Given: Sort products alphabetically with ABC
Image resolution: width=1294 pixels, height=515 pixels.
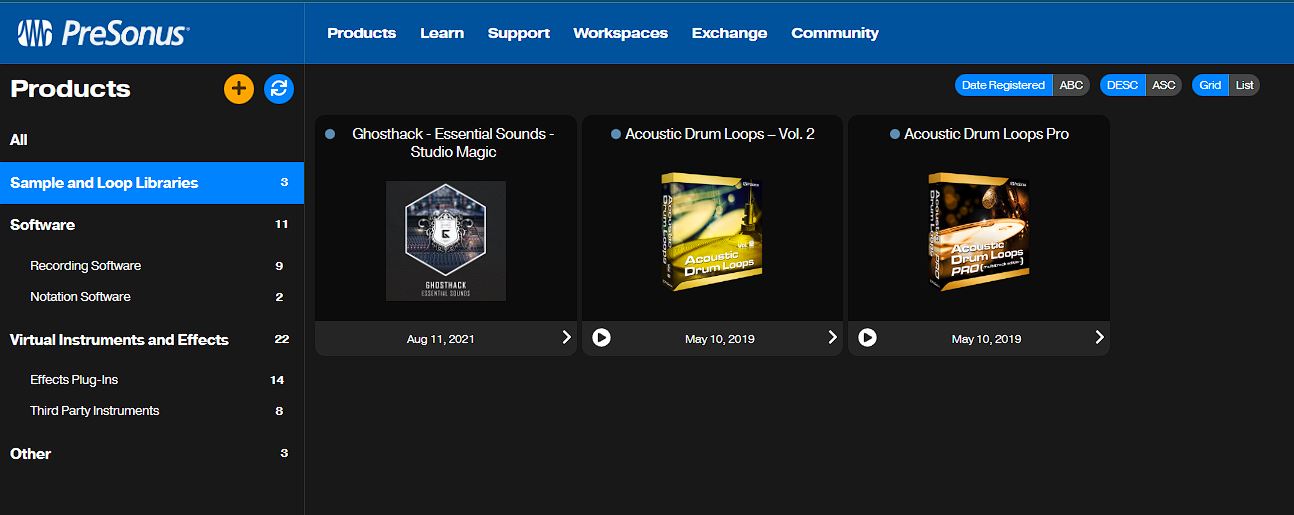Looking at the screenshot, I should click(x=1071, y=85).
